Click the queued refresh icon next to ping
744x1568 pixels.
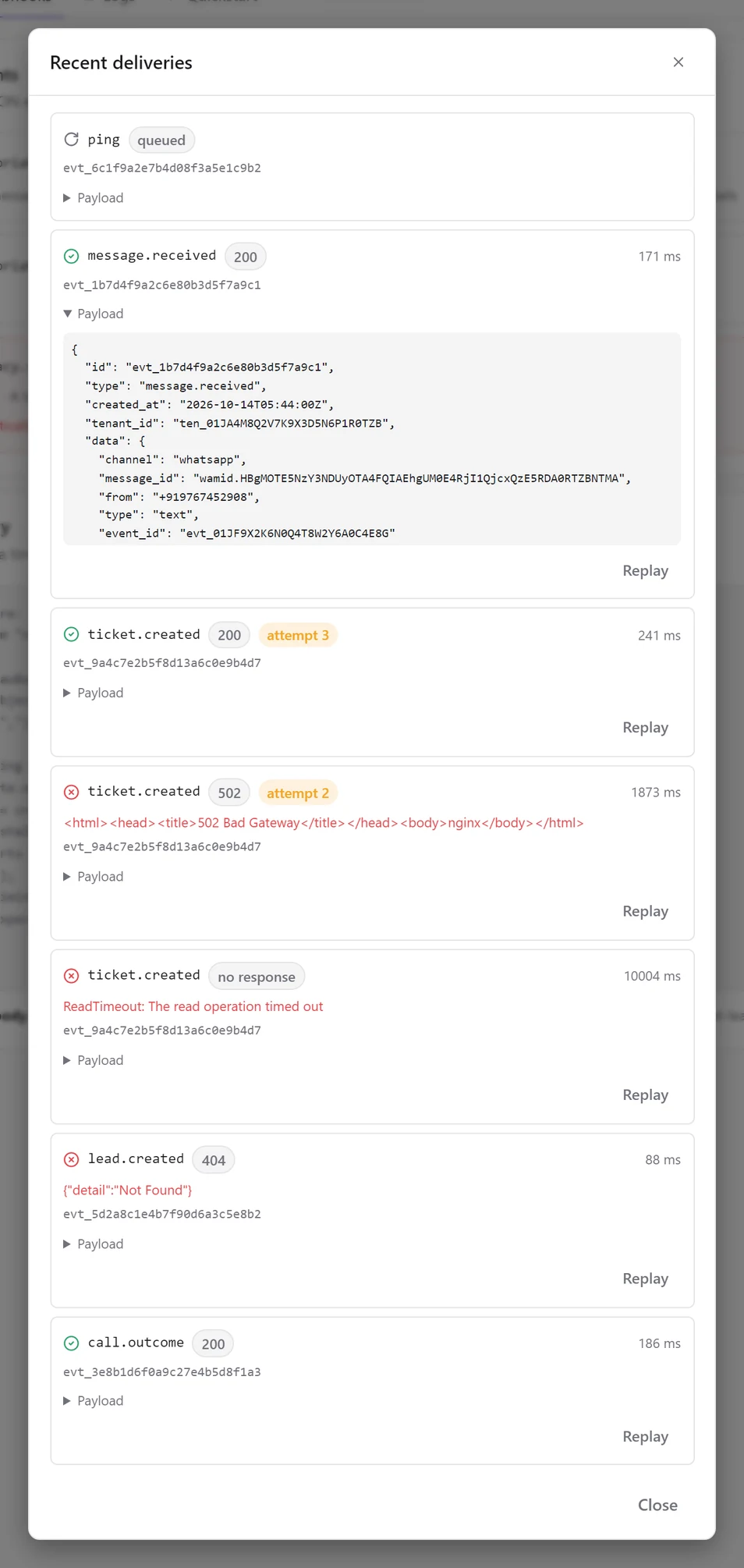(71, 140)
